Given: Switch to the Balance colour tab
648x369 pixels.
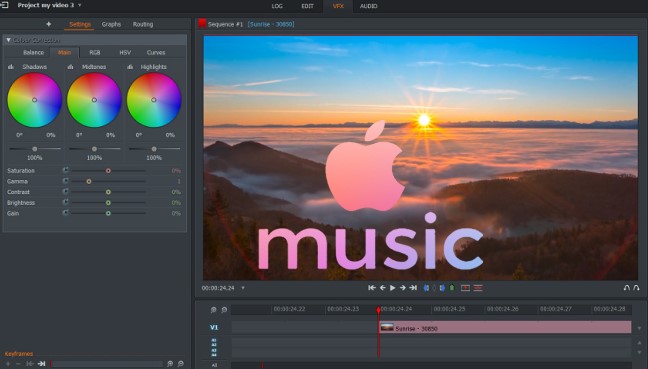Looking at the screenshot, I should click(33, 52).
